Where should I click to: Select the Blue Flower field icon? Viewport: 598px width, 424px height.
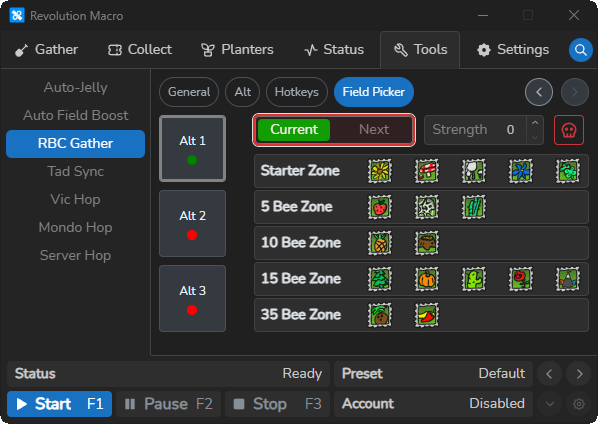[521, 170]
